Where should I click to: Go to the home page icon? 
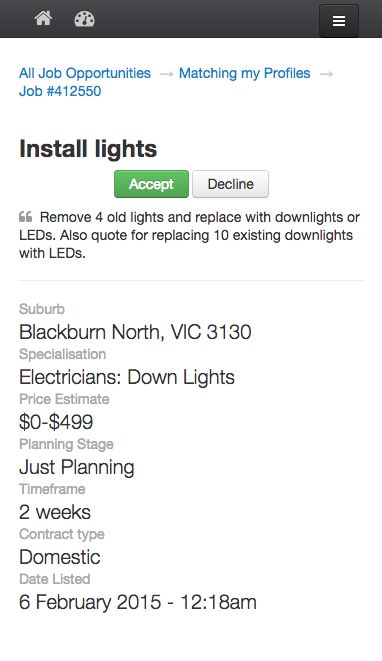[x=43, y=19]
